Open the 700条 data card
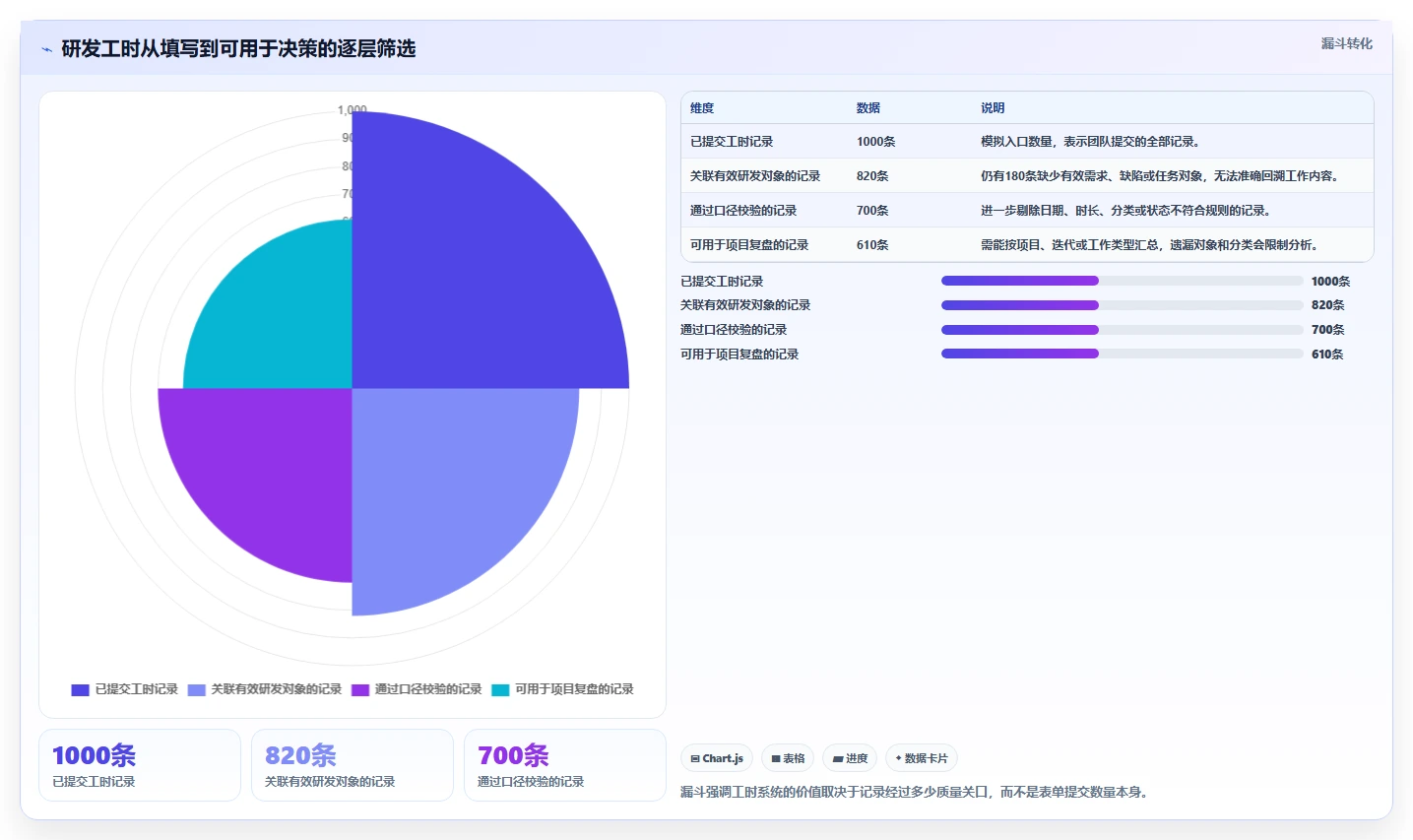1413x840 pixels. coord(565,765)
